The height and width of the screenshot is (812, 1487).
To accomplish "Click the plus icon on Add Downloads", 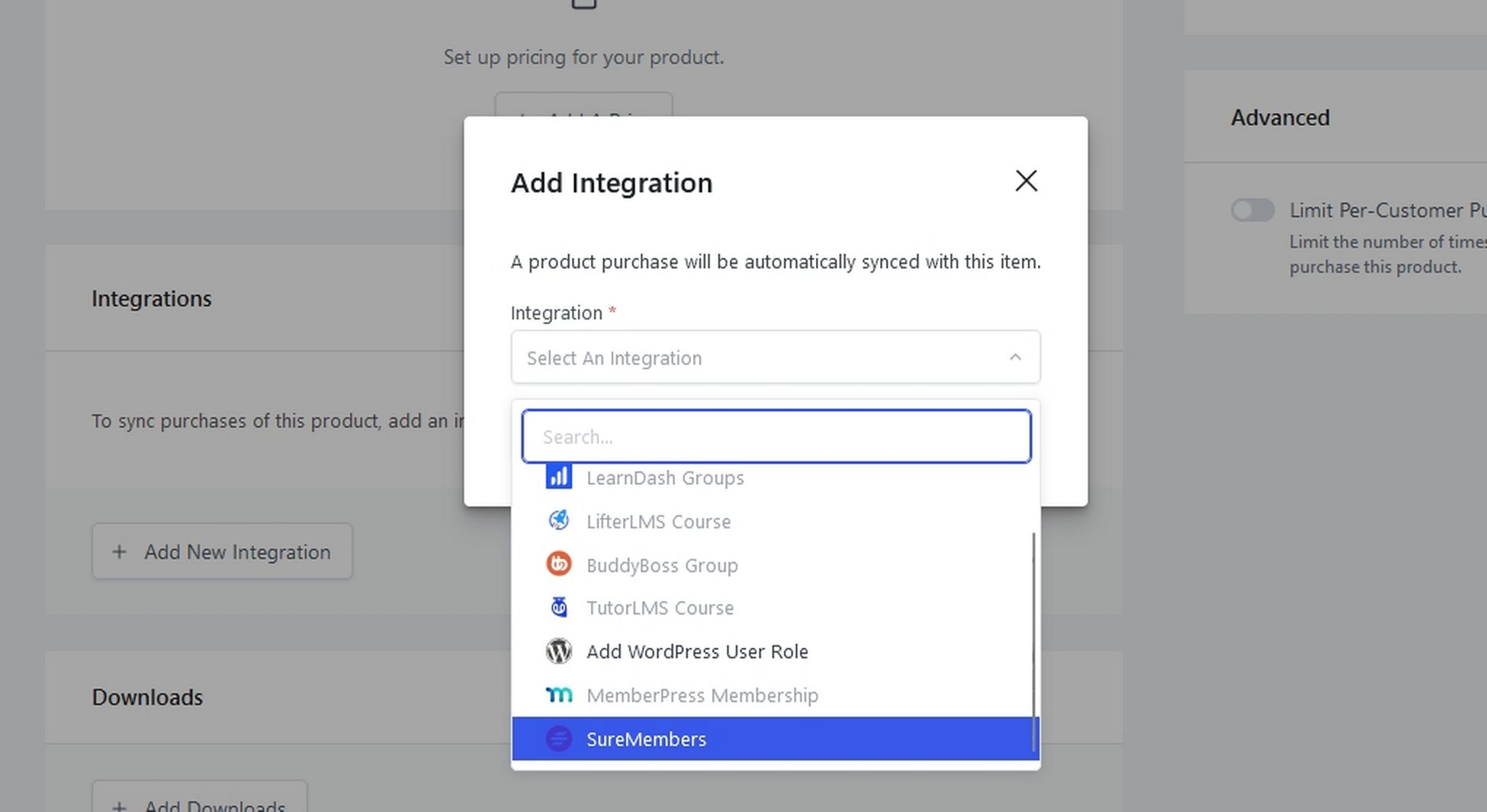I will click(x=119, y=805).
